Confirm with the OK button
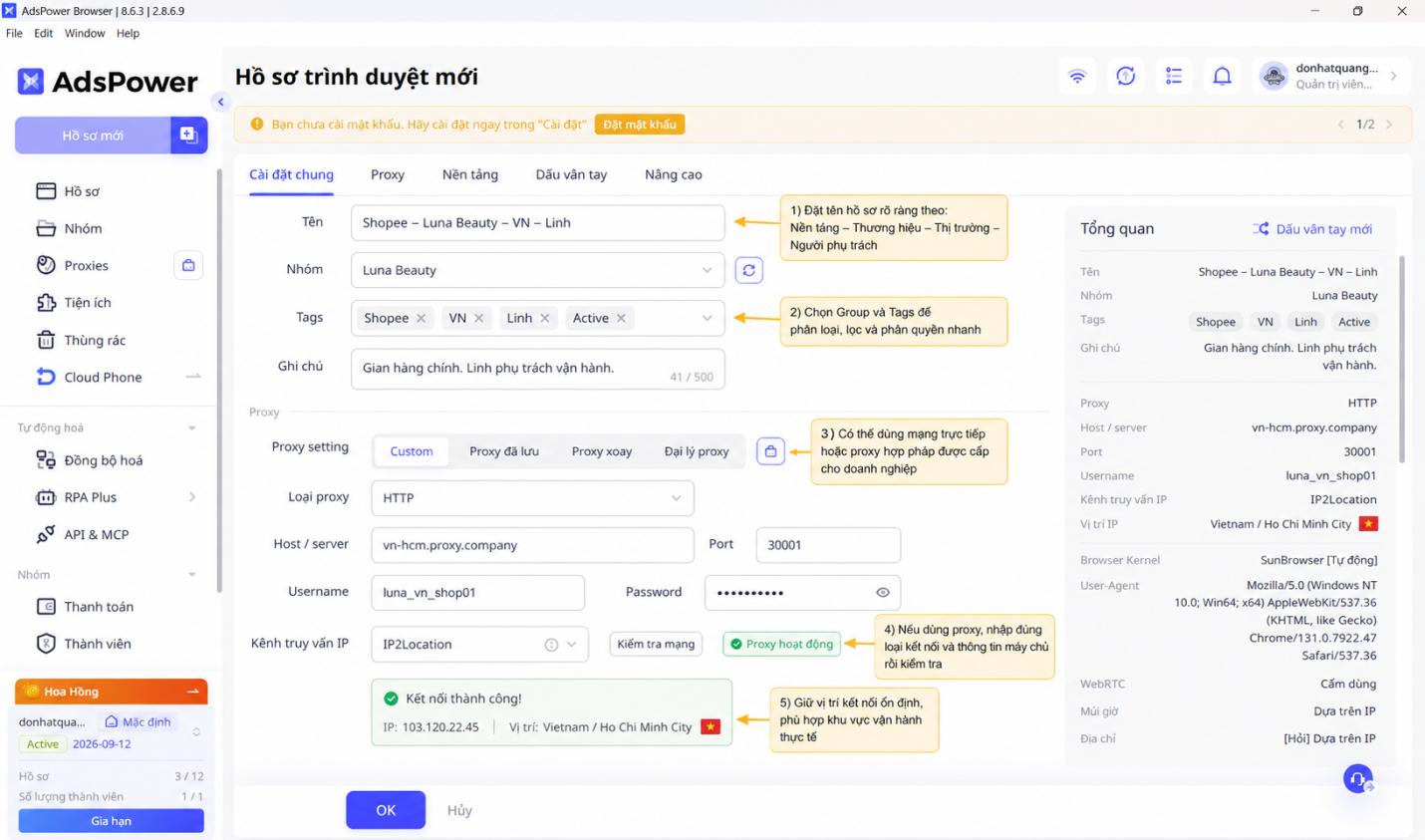This screenshot has width=1425, height=840. [x=386, y=810]
